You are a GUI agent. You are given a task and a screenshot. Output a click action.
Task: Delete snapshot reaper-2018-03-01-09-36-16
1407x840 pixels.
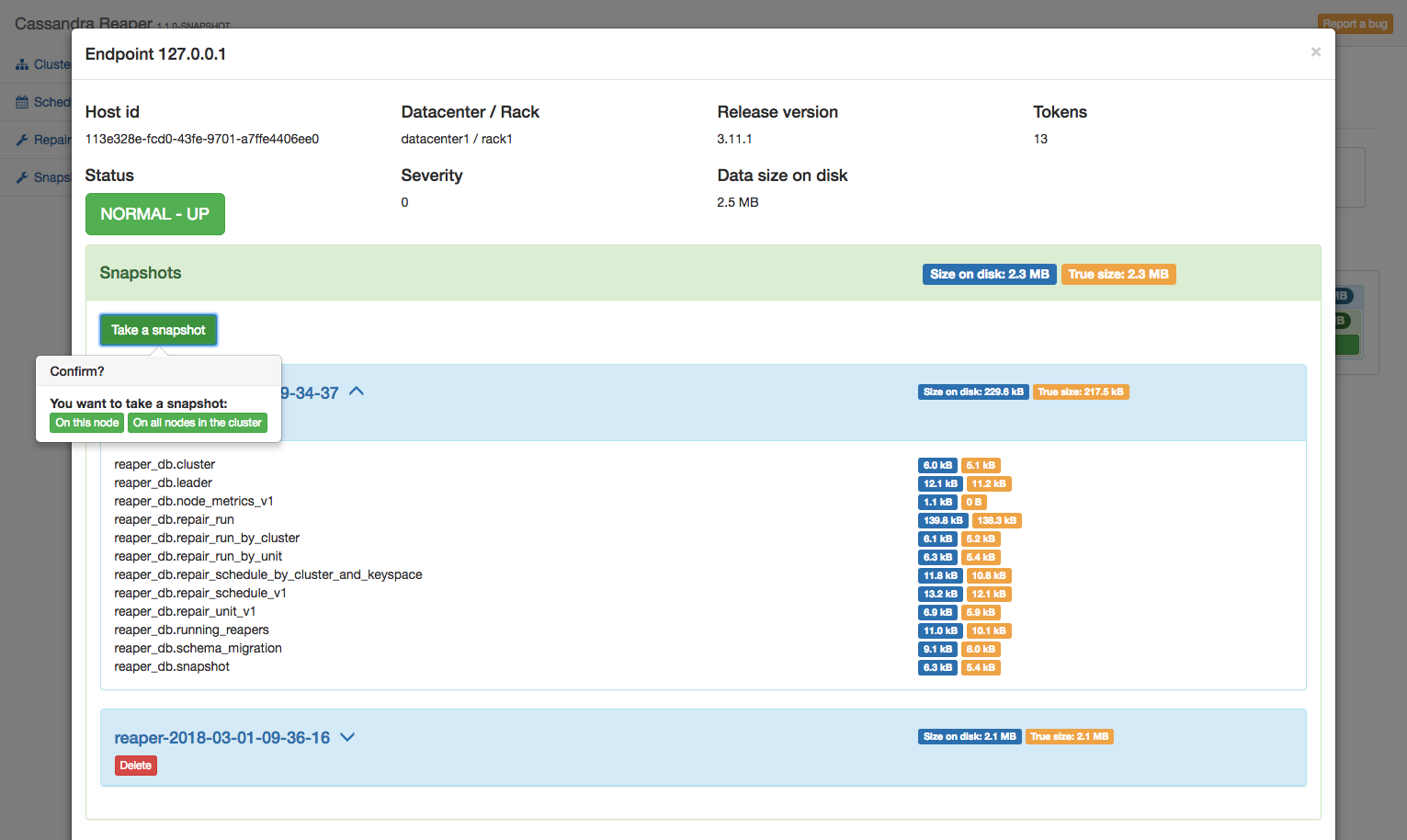(x=136, y=766)
